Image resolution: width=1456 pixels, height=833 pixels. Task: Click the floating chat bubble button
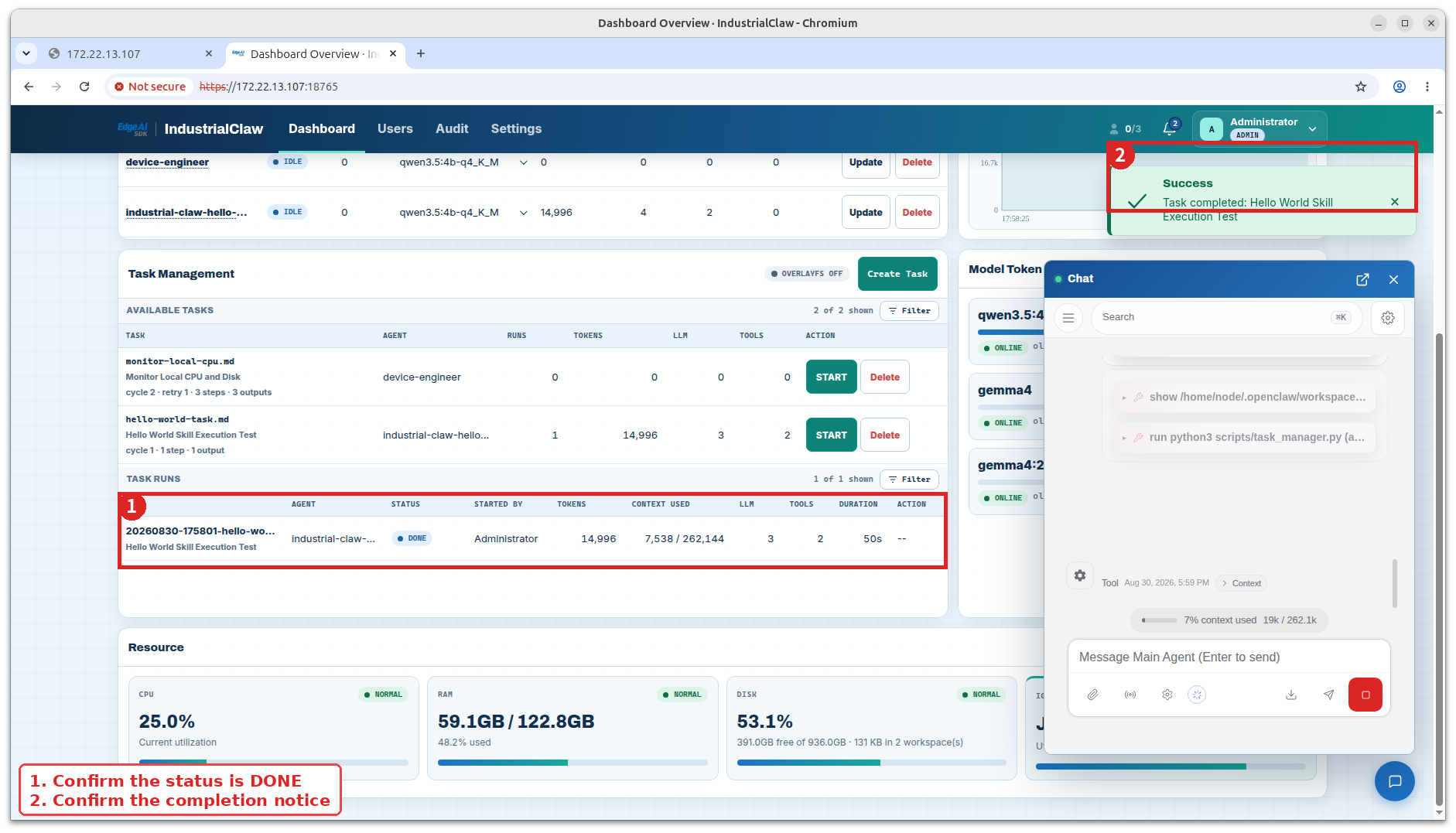point(1395,781)
